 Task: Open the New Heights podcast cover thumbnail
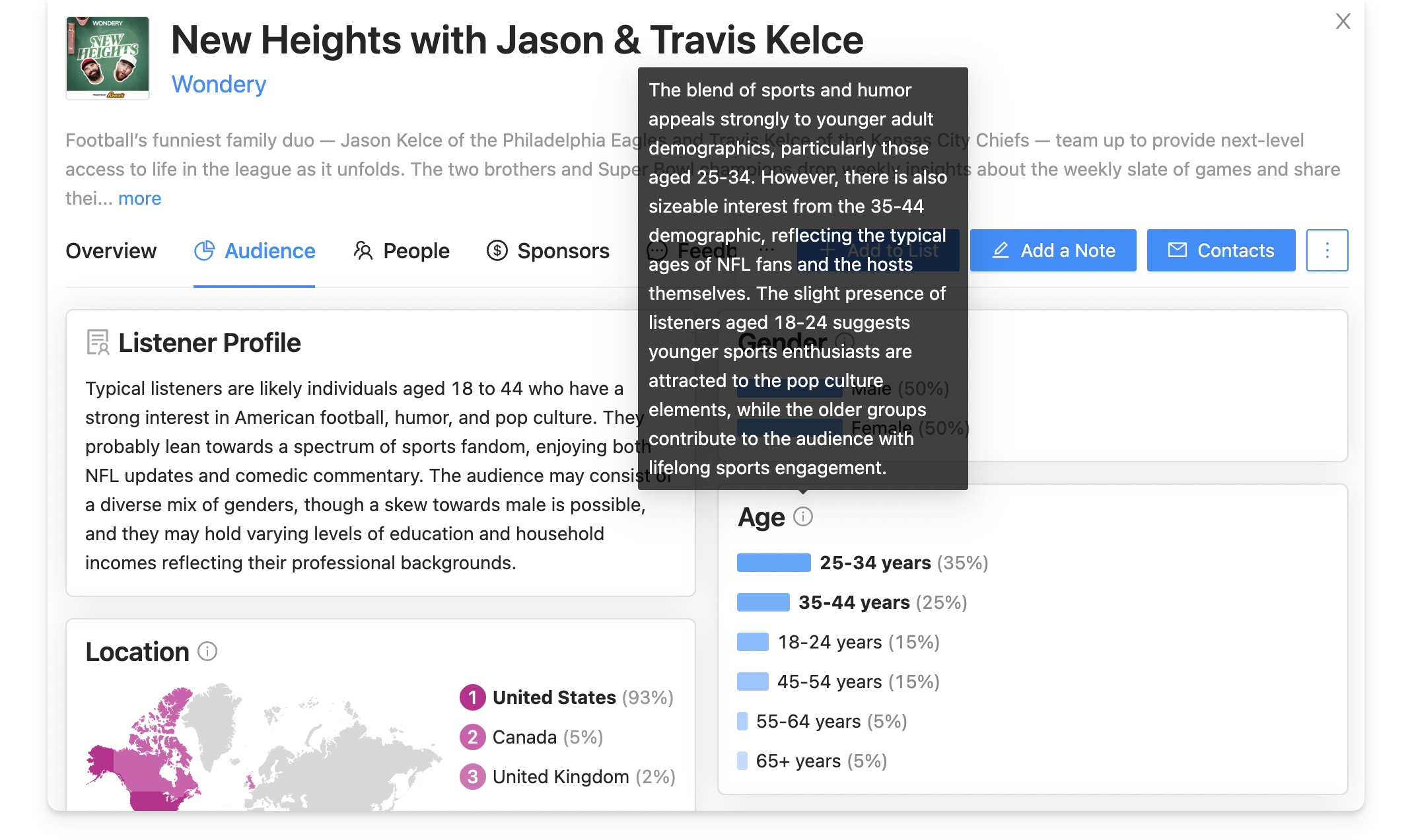click(x=108, y=58)
